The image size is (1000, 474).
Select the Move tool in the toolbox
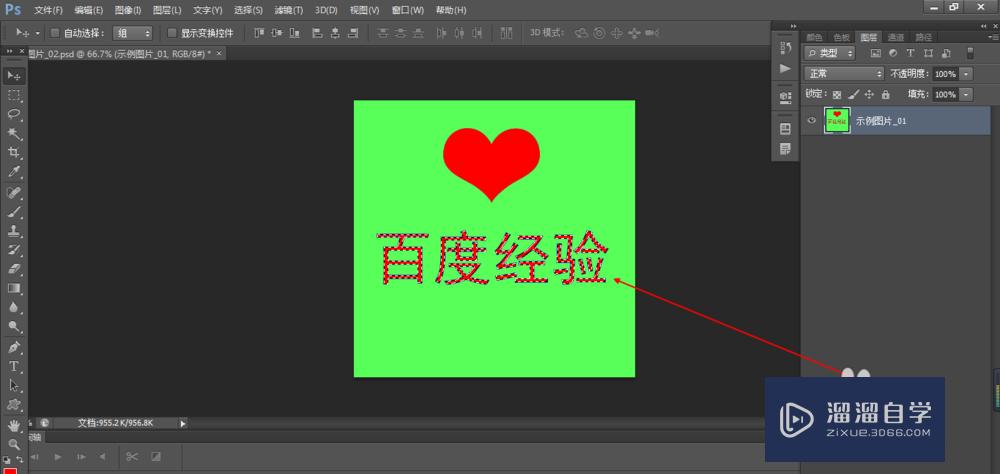pos(13,75)
